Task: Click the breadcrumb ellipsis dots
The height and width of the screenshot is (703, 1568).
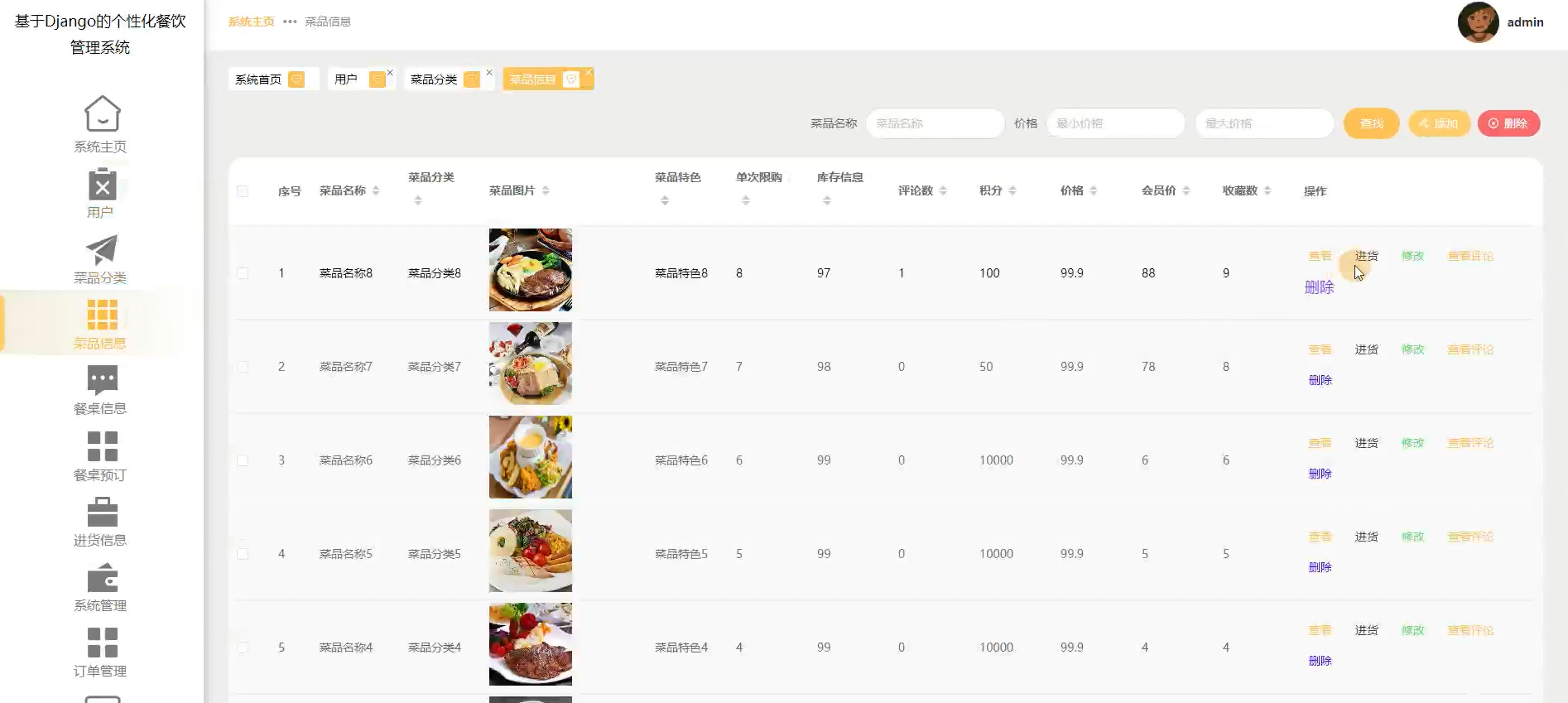Action: pyautogui.click(x=290, y=22)
